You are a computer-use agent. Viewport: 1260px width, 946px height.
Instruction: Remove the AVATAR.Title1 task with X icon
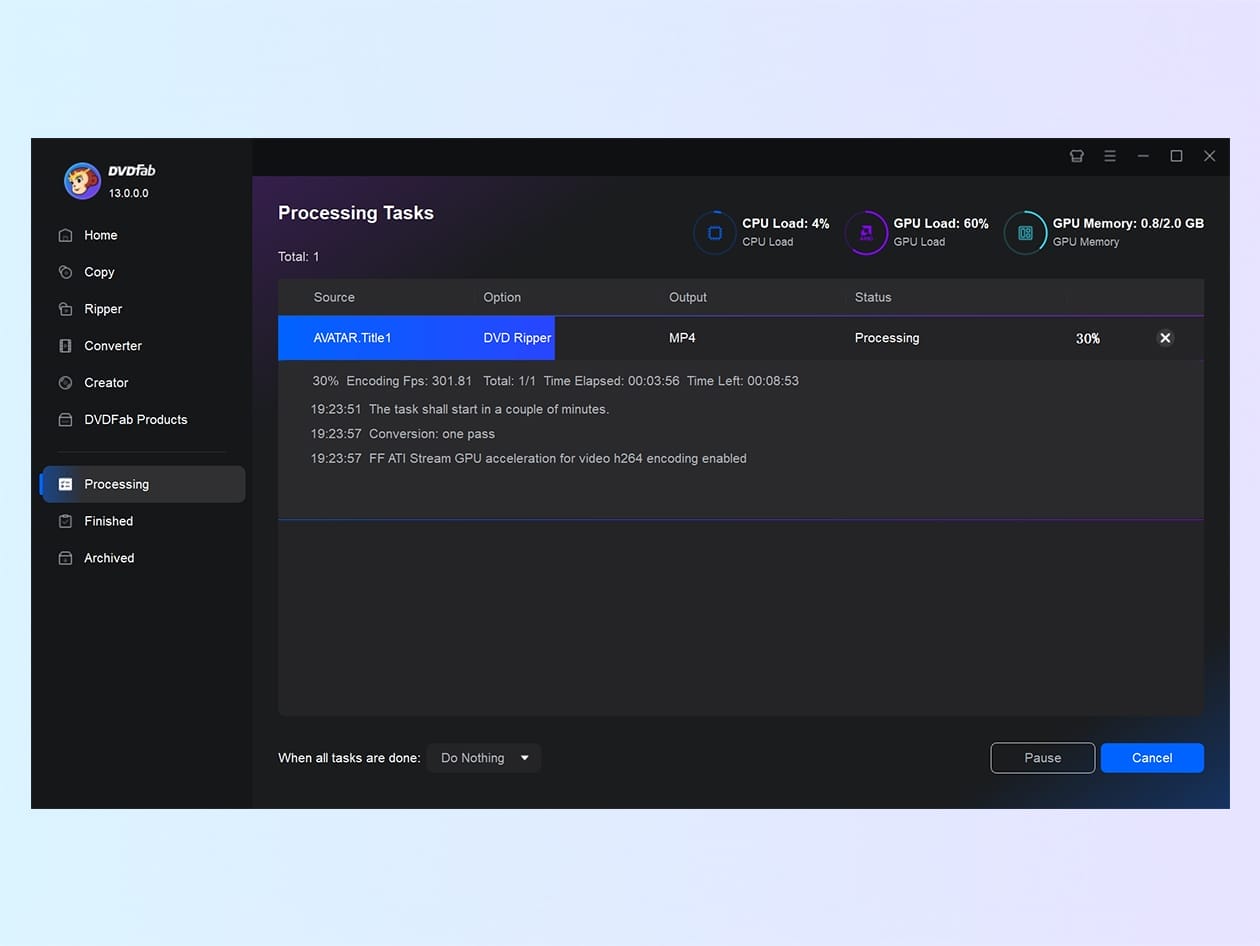click(x=1164, y=338)
